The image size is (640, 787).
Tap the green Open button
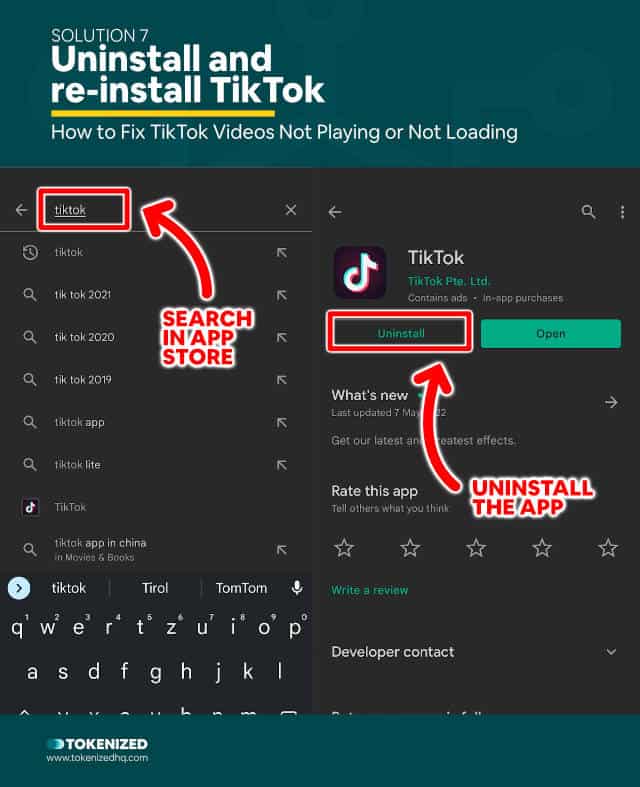551,334
